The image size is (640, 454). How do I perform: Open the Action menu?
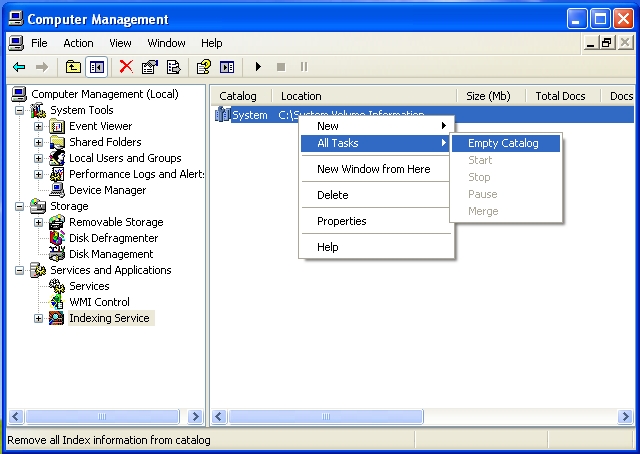pos(78,43)
